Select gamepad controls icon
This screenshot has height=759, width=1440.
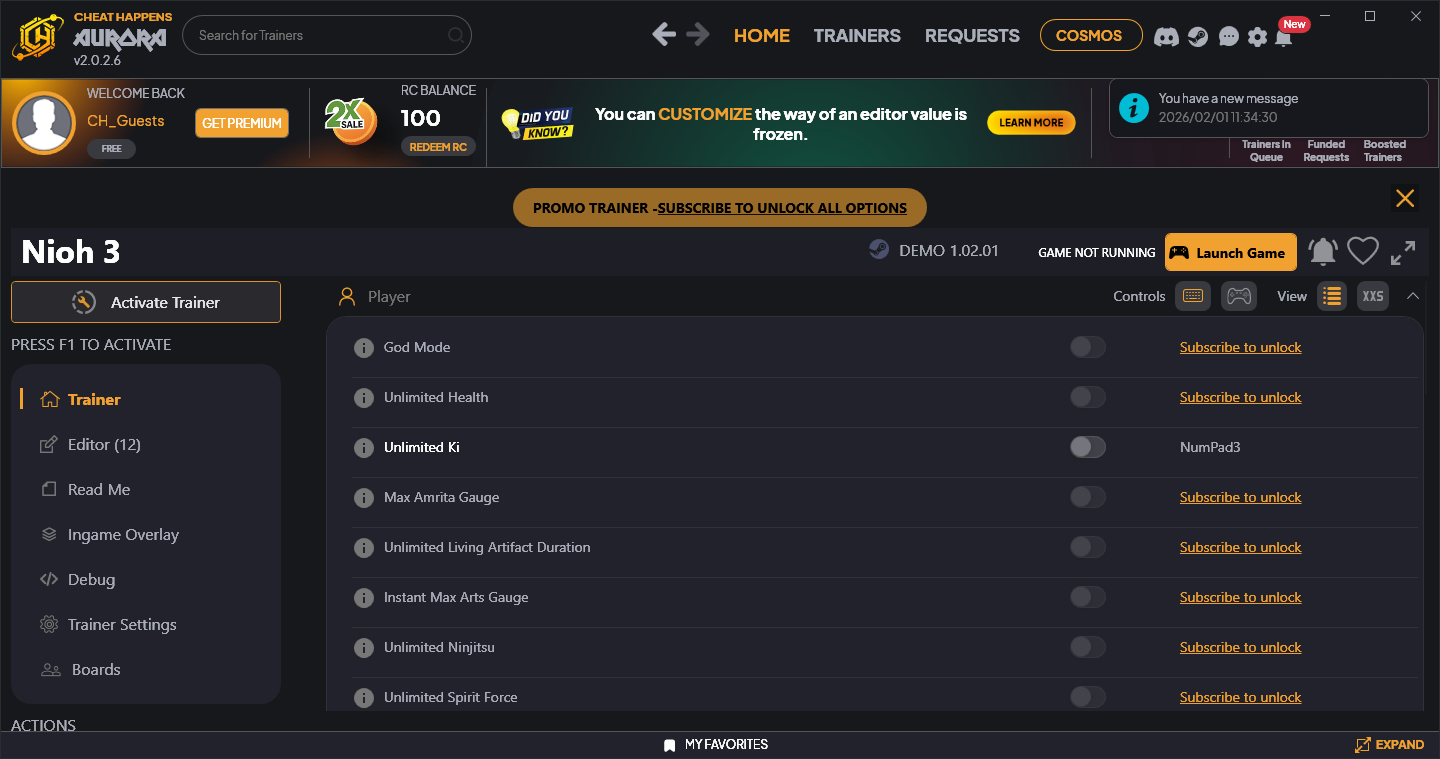[x=1238, y=296]
